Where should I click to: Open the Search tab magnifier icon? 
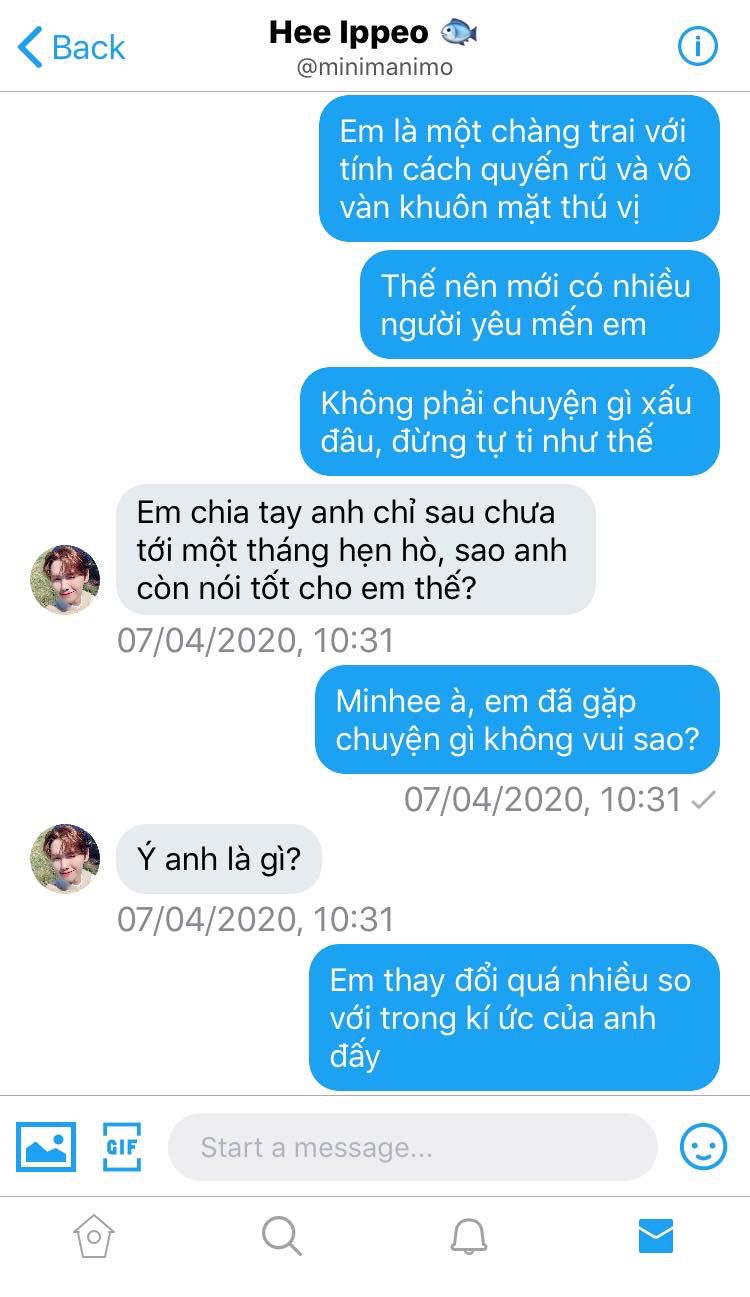(x=281, y=1236)
